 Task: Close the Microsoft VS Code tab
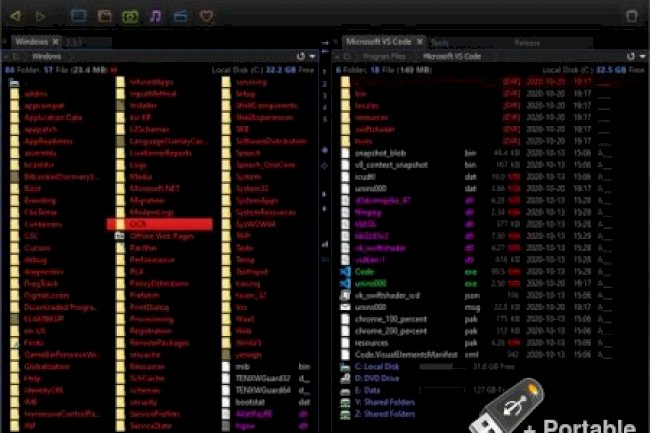tap(420, 41)
